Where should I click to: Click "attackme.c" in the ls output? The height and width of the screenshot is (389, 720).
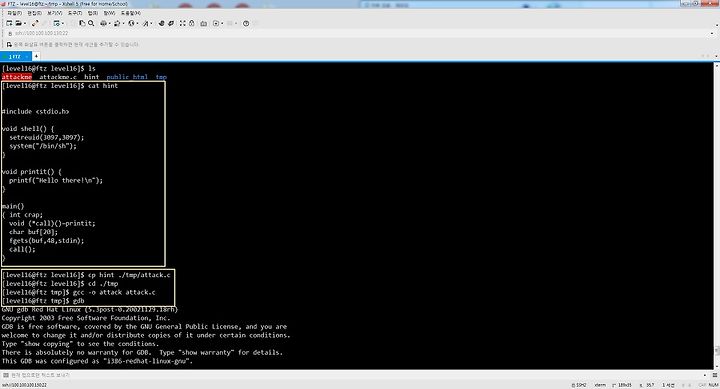coord(58,77)
